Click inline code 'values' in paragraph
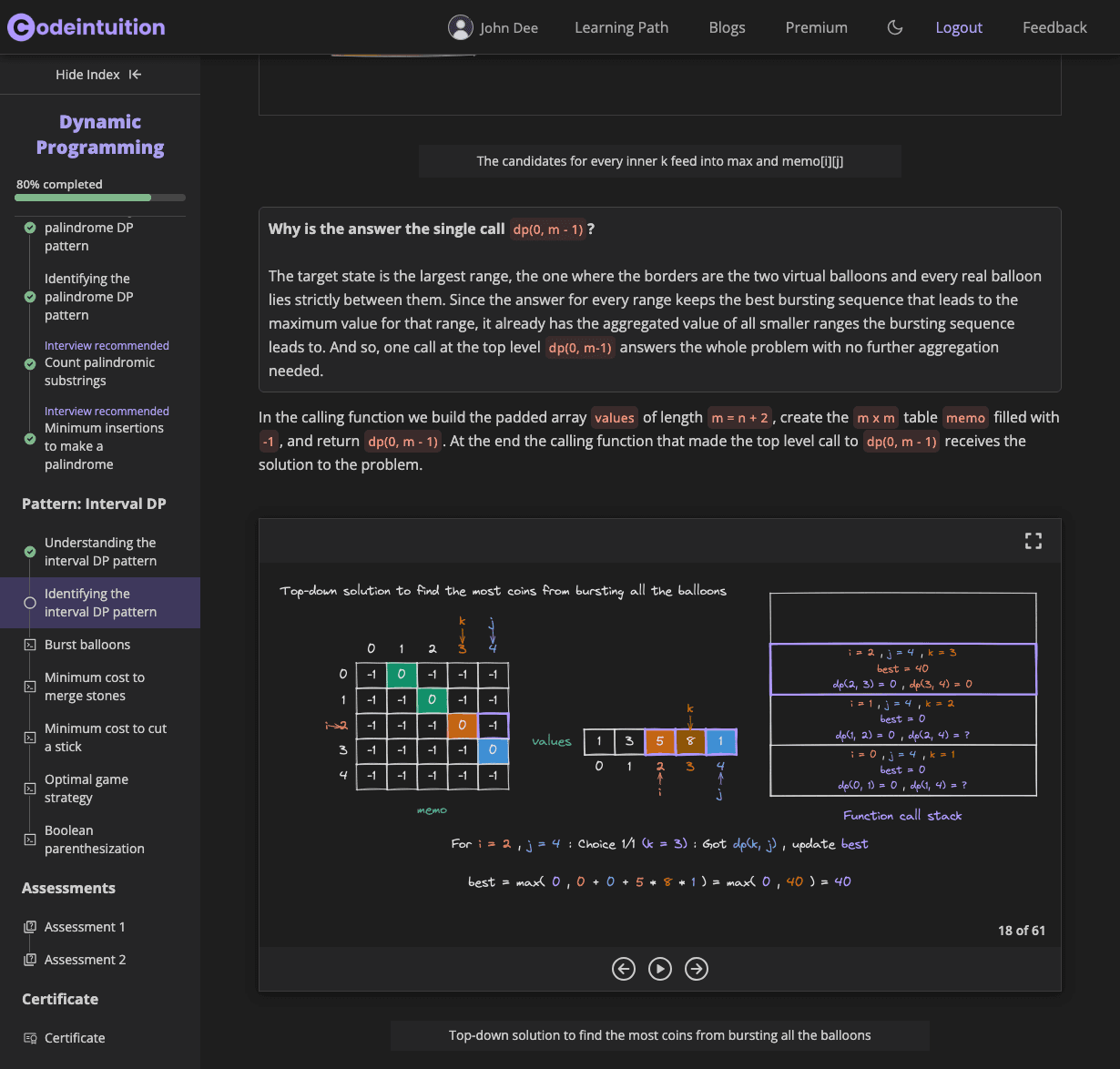Image resolution: width=1120 pixels, height=1069 pixels. pos(615,418)
